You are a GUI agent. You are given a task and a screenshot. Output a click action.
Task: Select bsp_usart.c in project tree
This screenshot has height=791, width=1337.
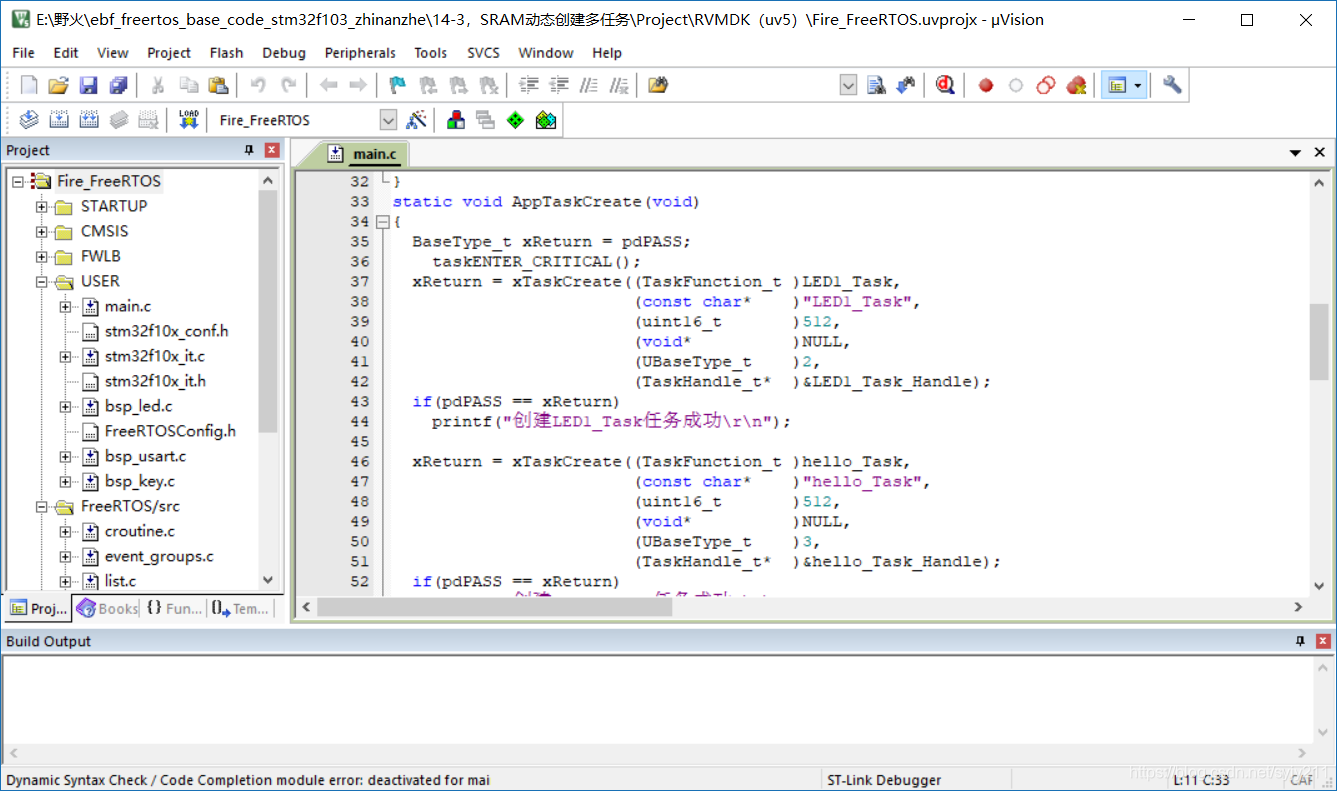click(145, 457)
